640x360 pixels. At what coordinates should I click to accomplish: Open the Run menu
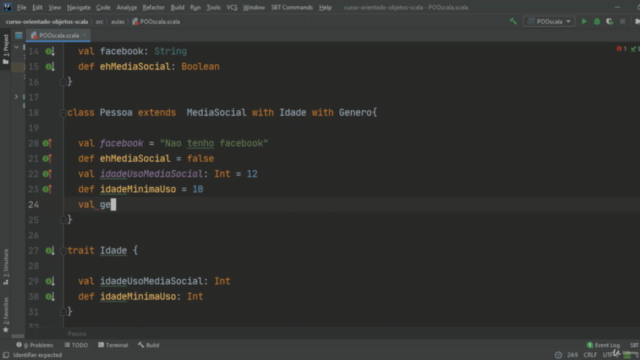click(196, 7)
